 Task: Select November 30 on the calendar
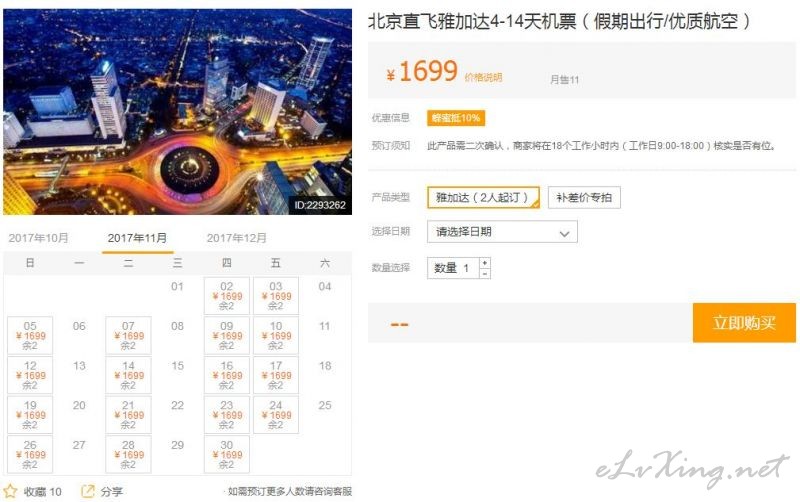(x=227, y=454)
